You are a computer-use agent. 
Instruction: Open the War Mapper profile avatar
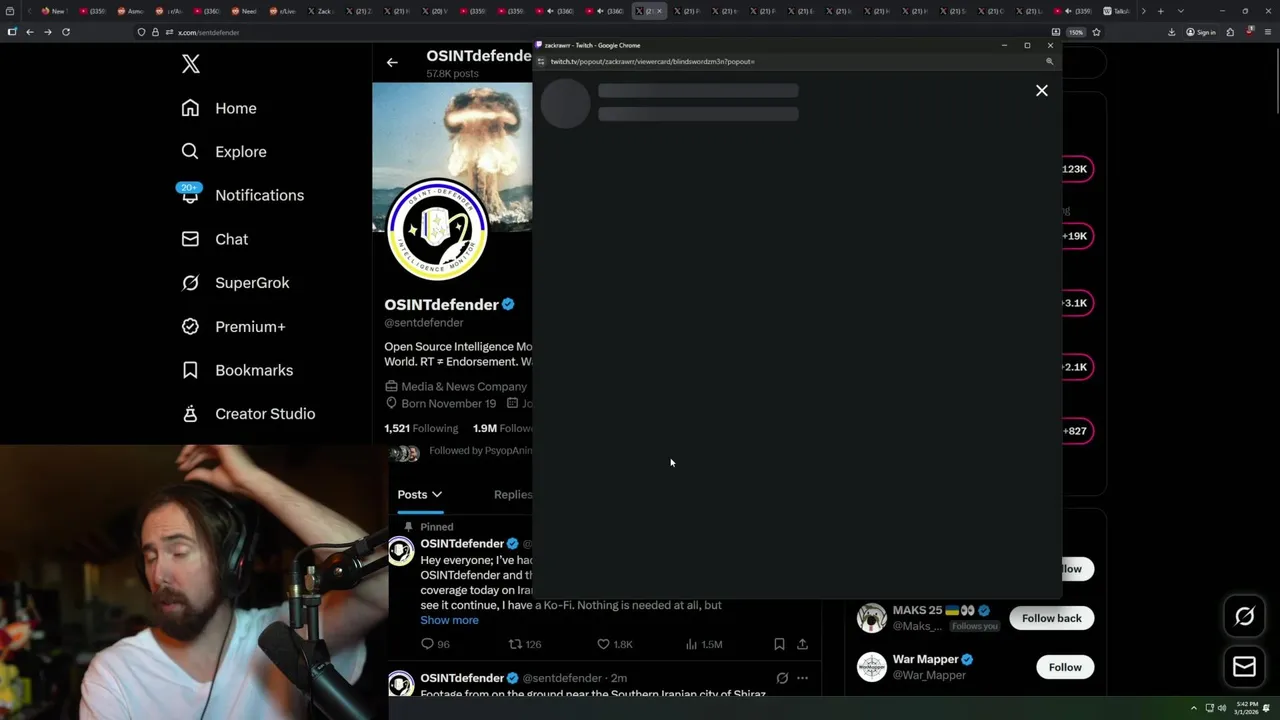tap(872, 667)
